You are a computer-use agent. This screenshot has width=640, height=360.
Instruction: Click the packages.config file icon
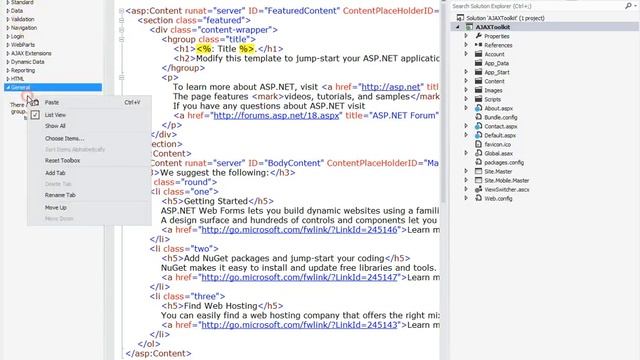pyautogui.click(x=478, y=162)
